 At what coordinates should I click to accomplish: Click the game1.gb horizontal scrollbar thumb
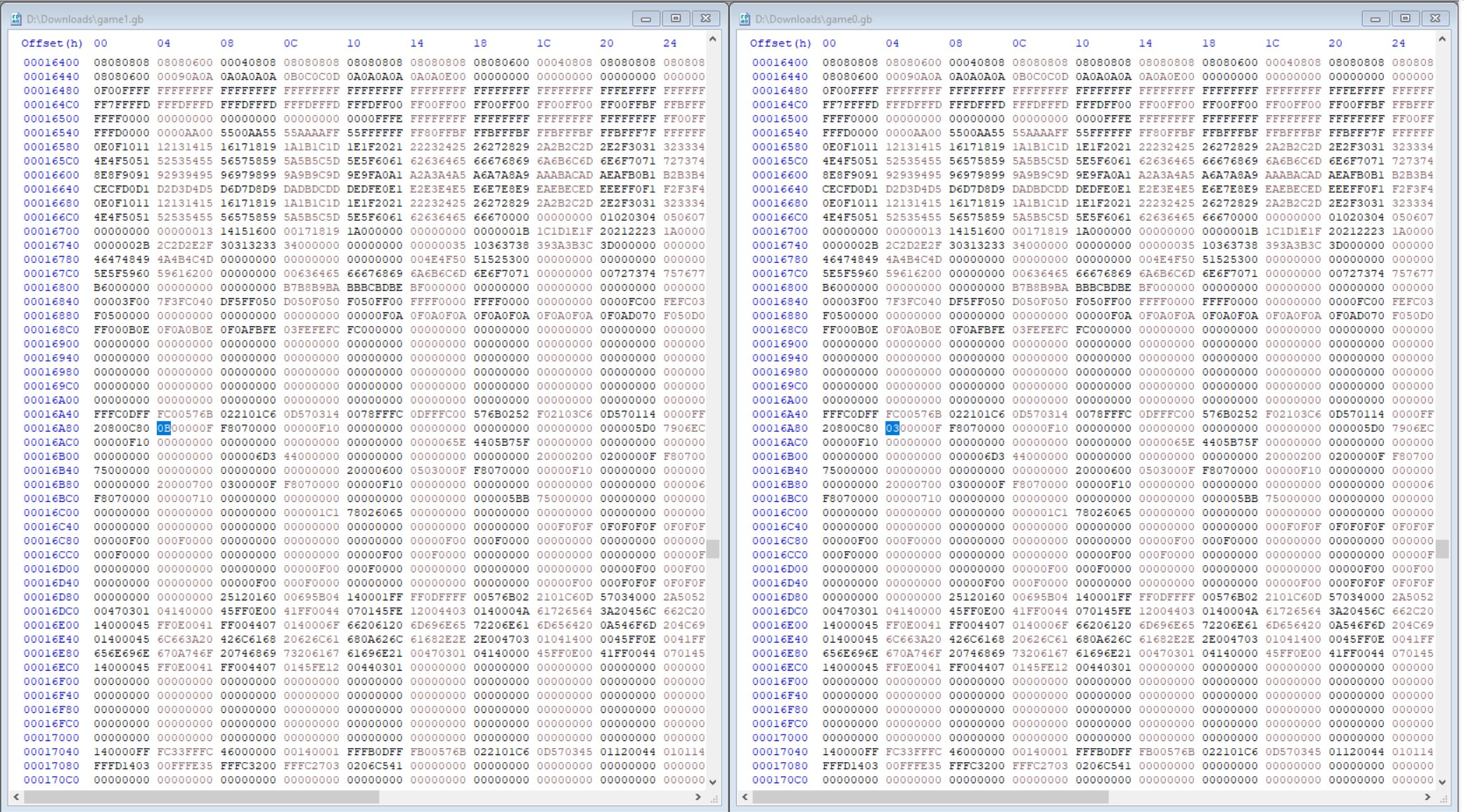pos(201,797)
